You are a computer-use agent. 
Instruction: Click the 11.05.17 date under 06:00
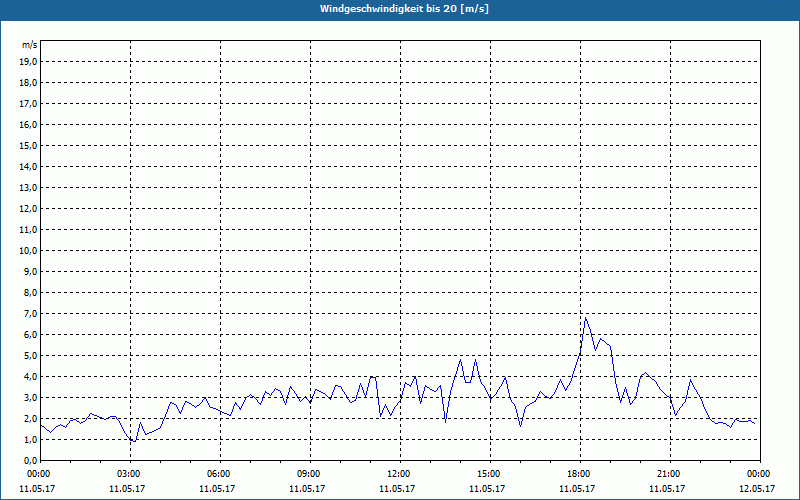click(217, 488)
